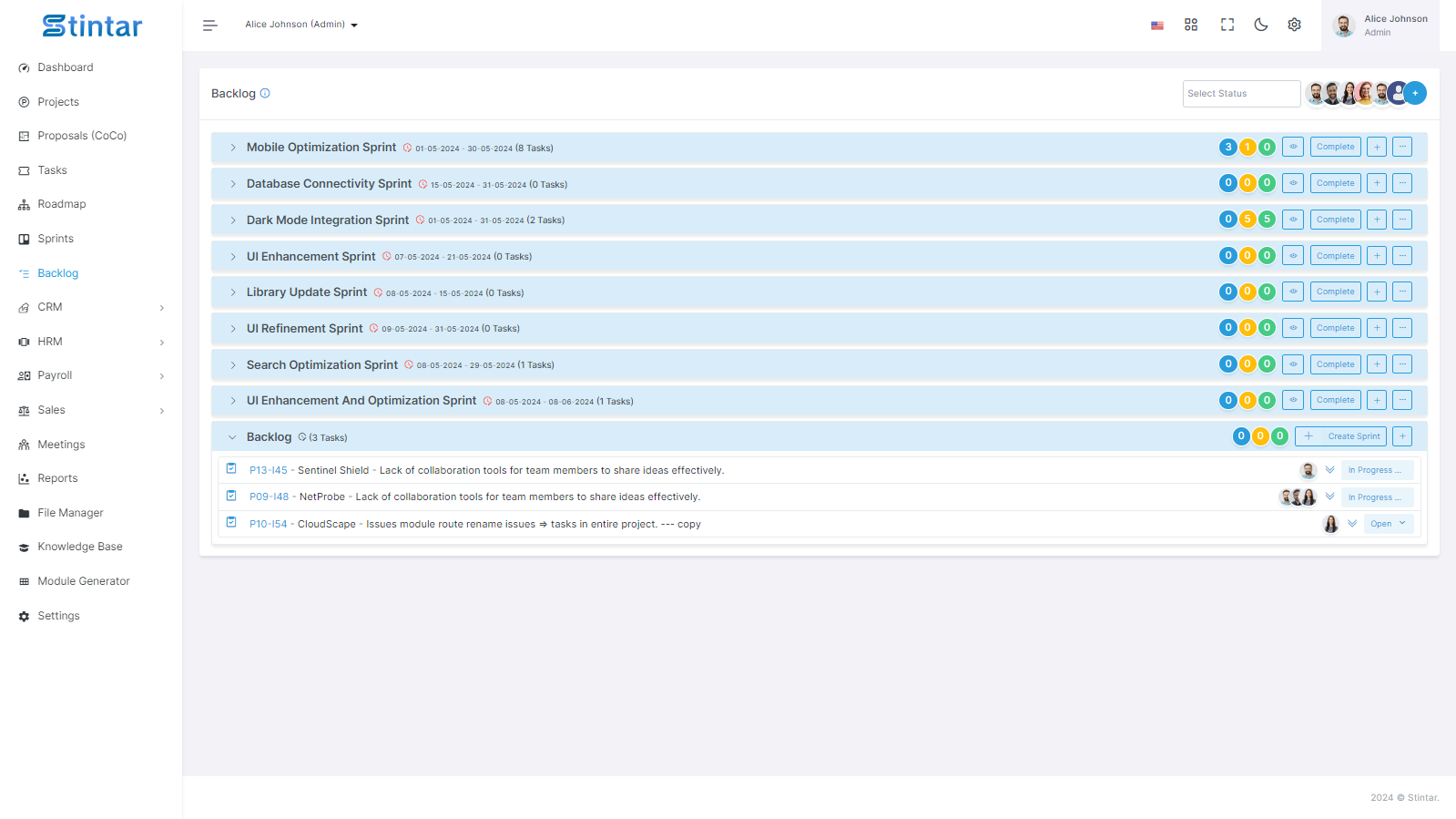Open the Select Status dropdown
Viewport: 1456px width, 819px height.
coord(1241,94)
